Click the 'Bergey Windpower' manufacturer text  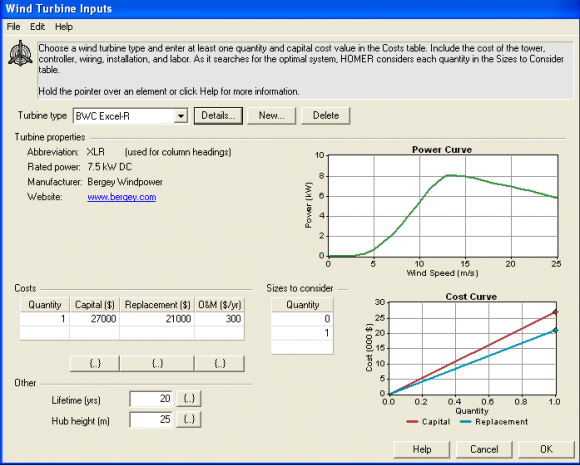[x=125, y=182]
